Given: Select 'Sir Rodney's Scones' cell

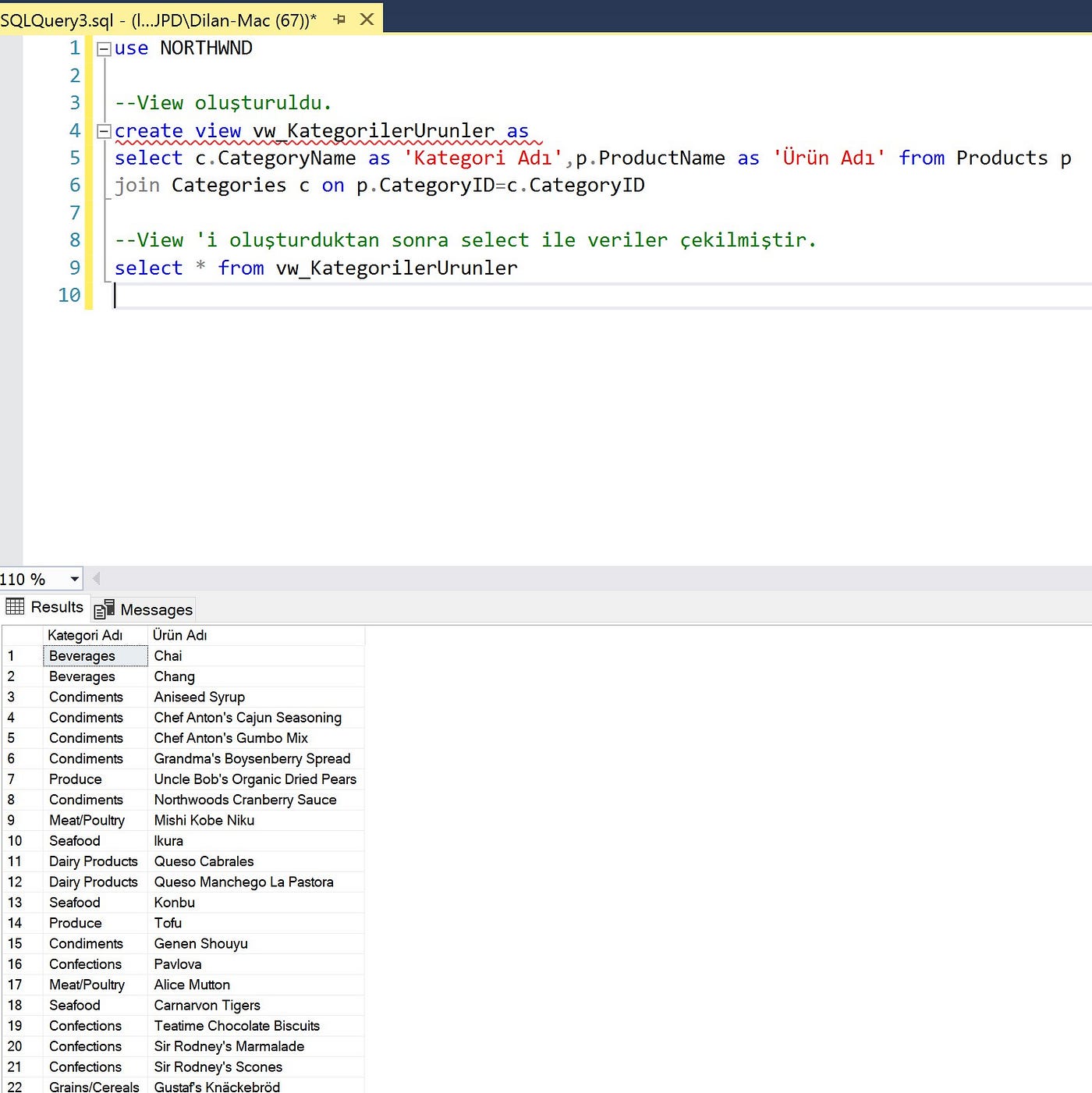Looking at the screenshot, I should tap(256, 1066).
